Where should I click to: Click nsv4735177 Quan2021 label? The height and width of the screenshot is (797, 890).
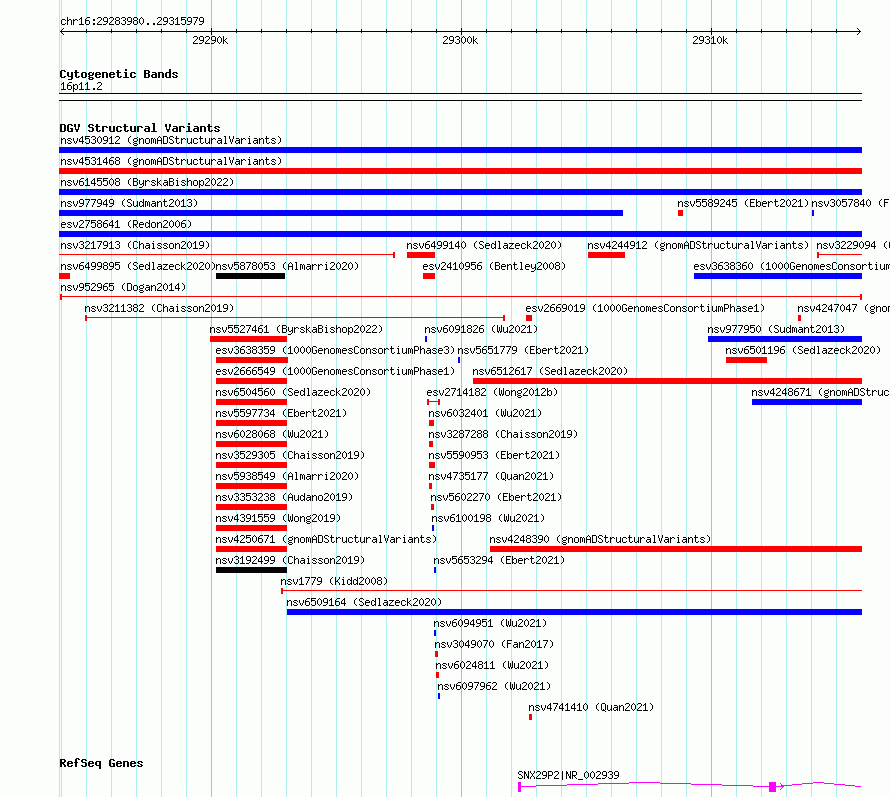pyautogui.click(x=491, y=476)
